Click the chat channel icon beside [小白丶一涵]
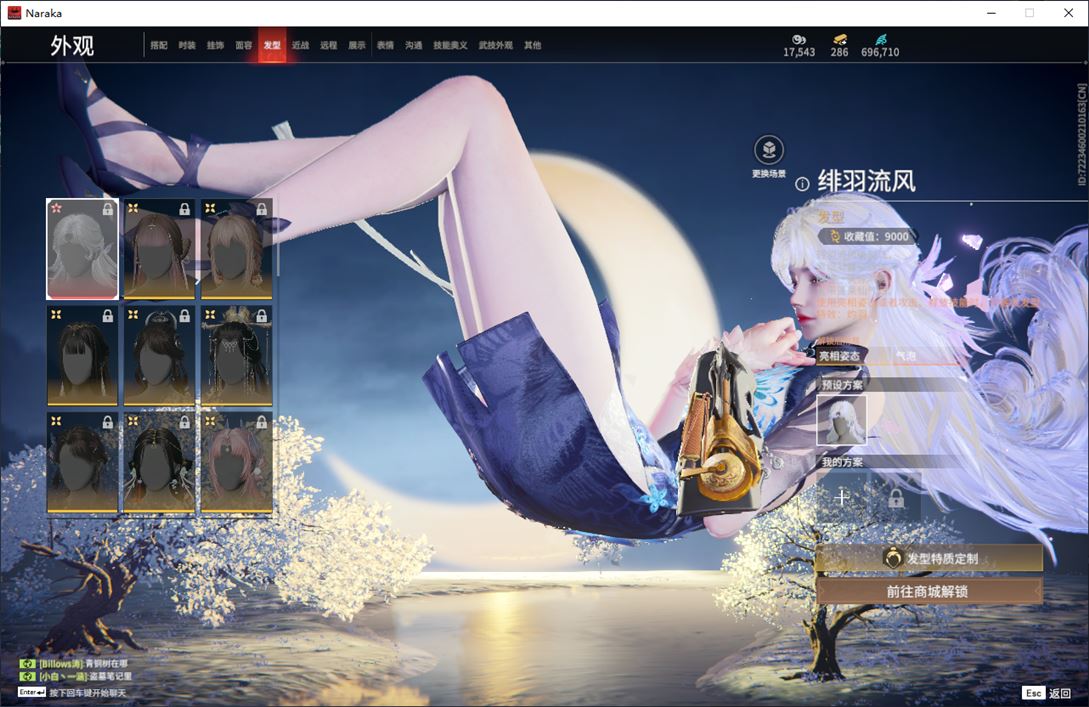 pyautogui.click(x=27, y=676)
